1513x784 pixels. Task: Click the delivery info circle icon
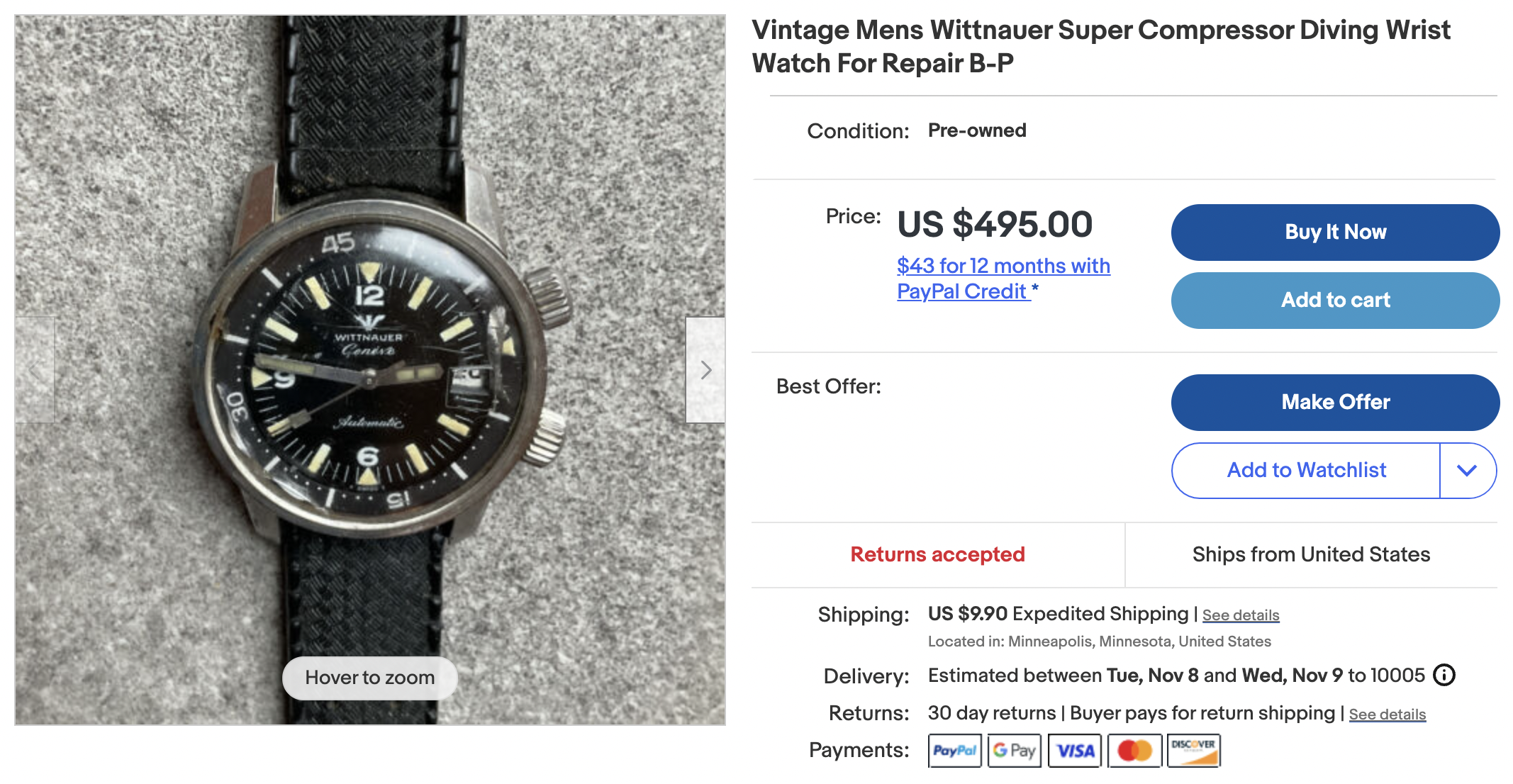point(1444,675)
